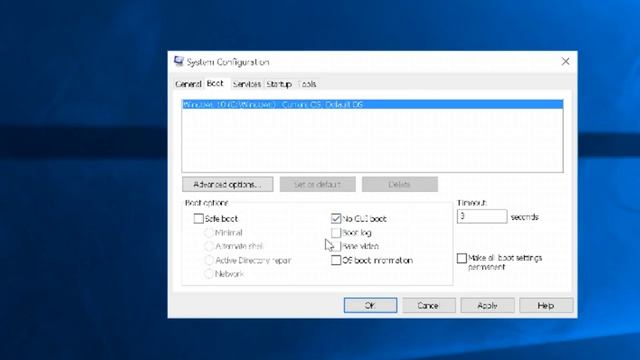Check Make all boot settings permanent
The width and height of the screenshot is (640, 360).
click(462, 258)
